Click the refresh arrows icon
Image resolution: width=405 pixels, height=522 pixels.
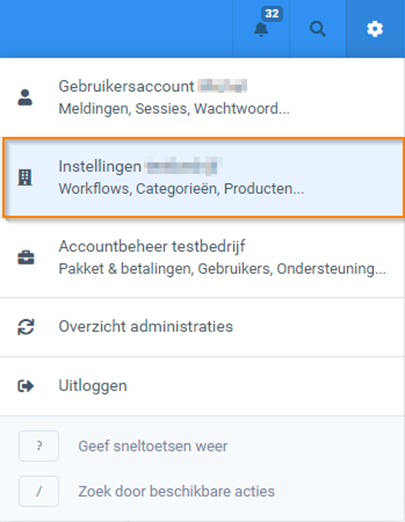[x=26, y=327]
